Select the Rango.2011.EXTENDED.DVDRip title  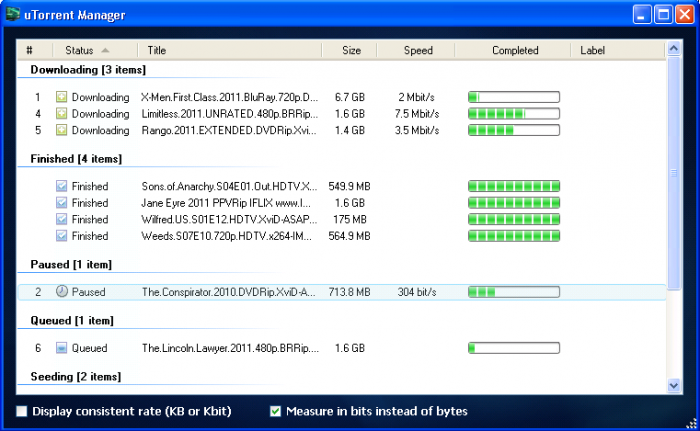[229, 130]
